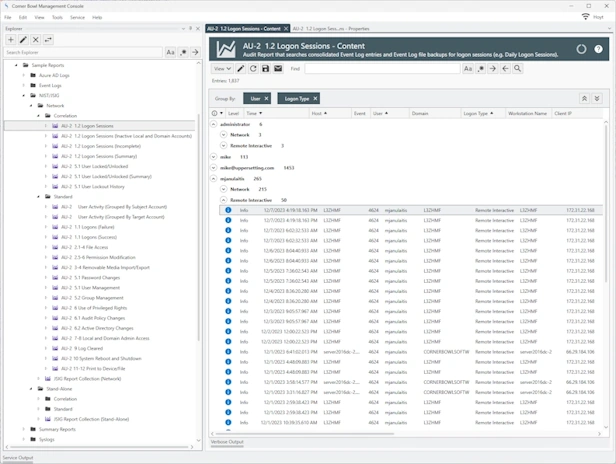Toggle regex option beside Find field

[x=480, y=68]
